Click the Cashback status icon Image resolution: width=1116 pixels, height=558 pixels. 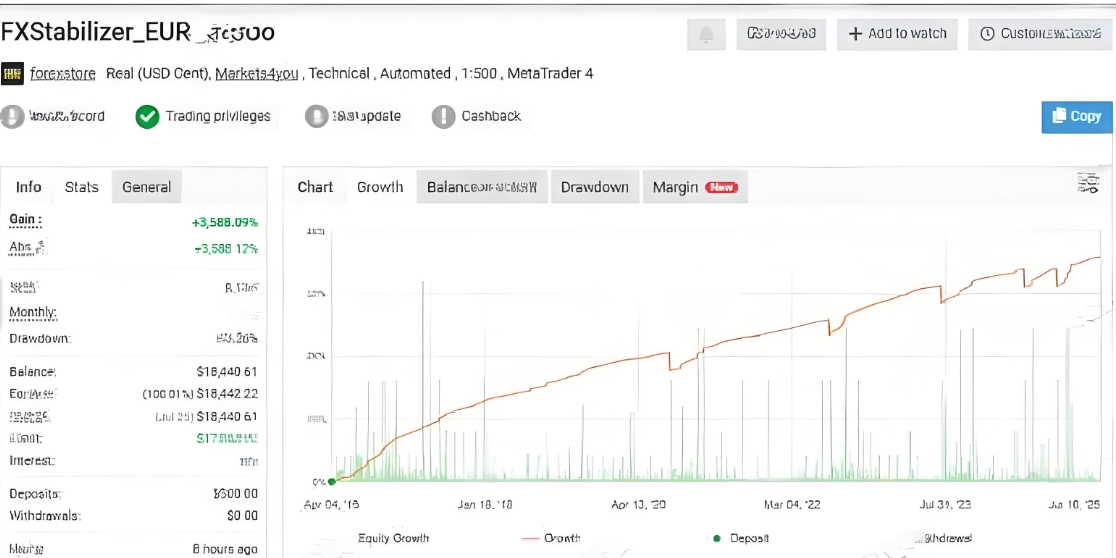point(443,117)
